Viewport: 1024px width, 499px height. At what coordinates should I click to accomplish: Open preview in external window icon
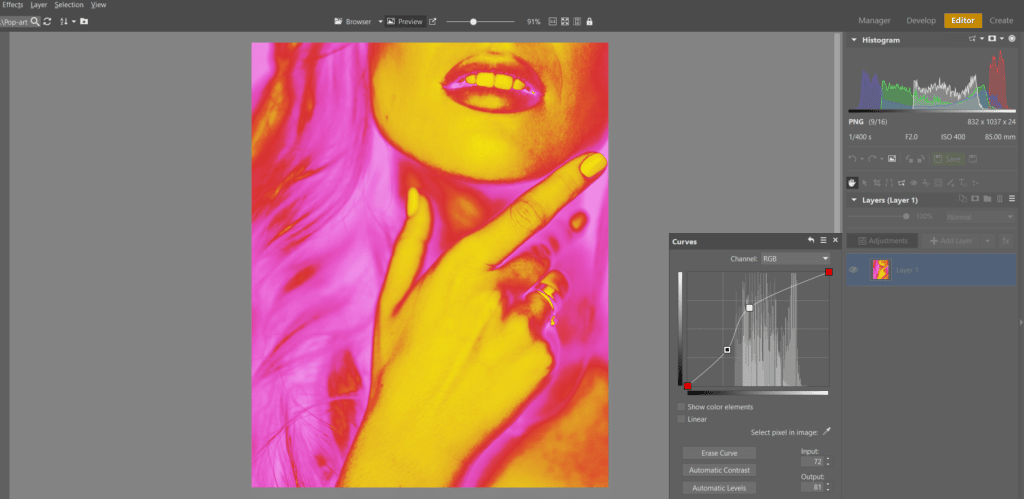coord(433,21)
